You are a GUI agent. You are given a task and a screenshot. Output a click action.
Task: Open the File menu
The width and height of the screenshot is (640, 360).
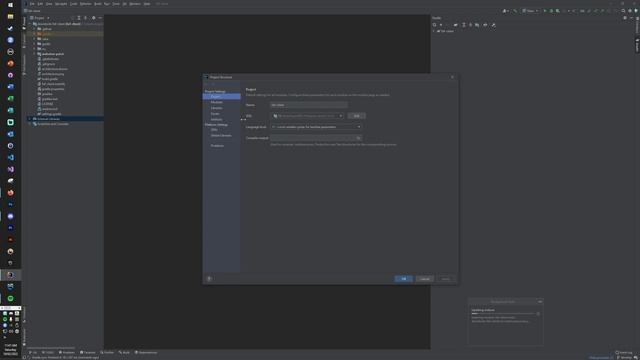32,4
